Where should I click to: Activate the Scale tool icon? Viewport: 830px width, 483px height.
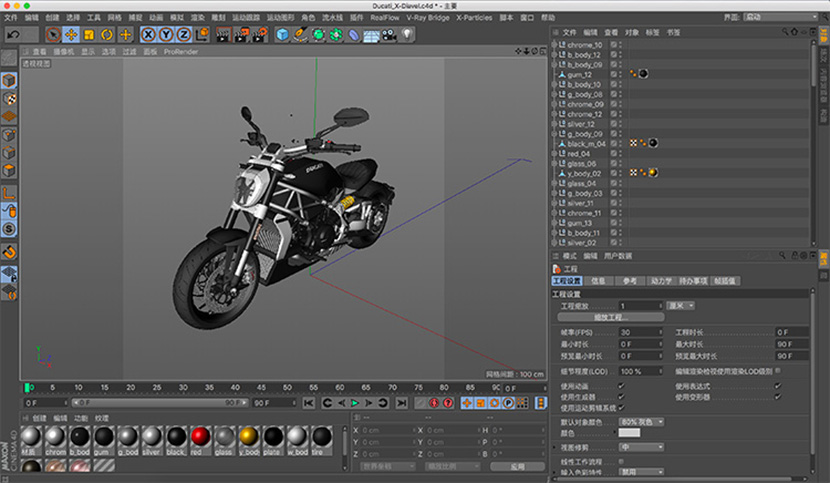pos(89,35)
